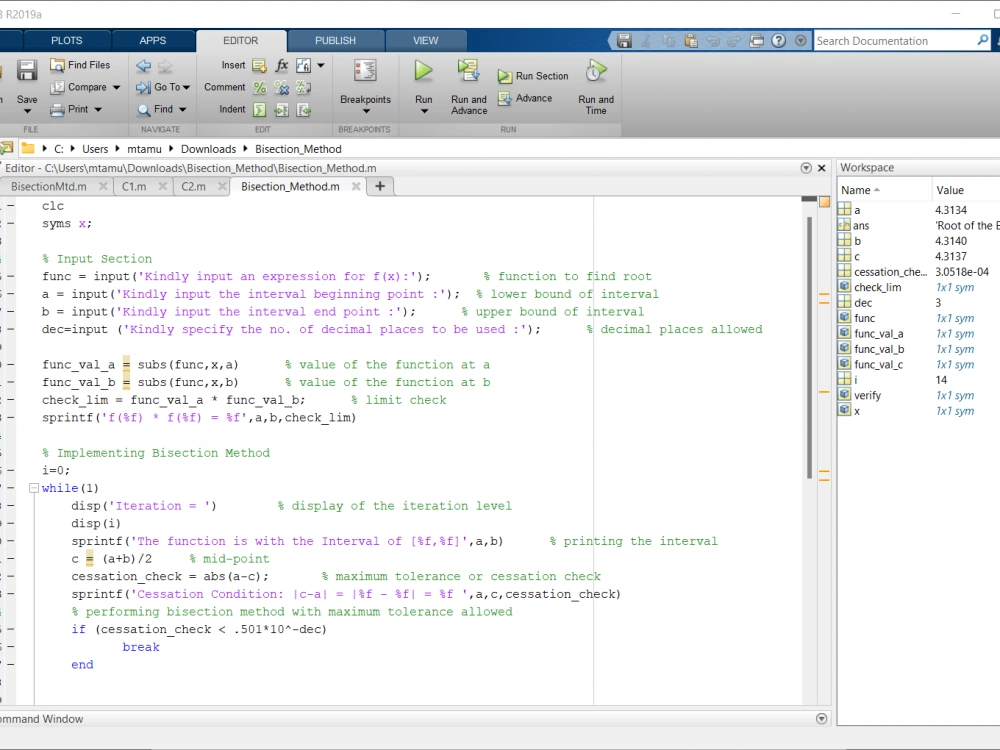1000x750 pixels.
Task: Click Downloads in path breadcrumb
Action: point(209,149)
